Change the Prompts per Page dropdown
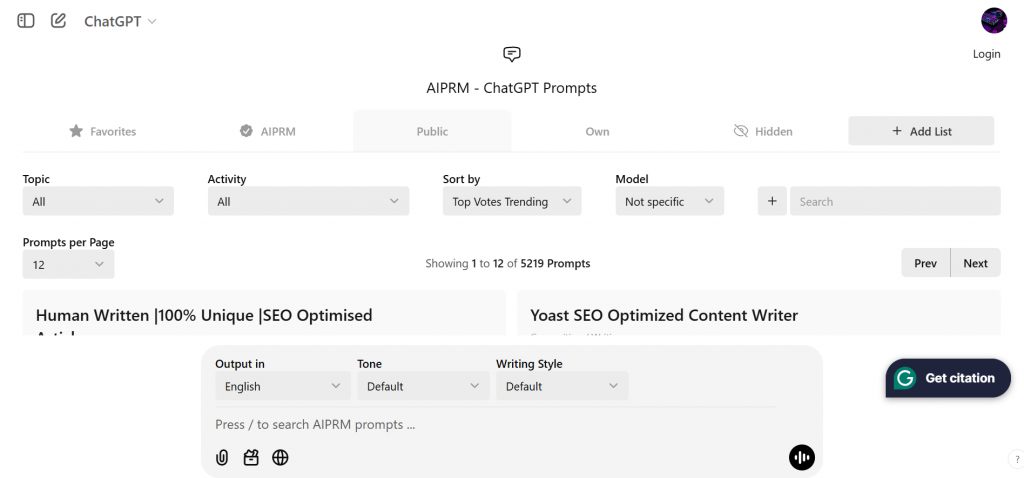The width and height of the screenshot is (1024, 478). [69, 264]
